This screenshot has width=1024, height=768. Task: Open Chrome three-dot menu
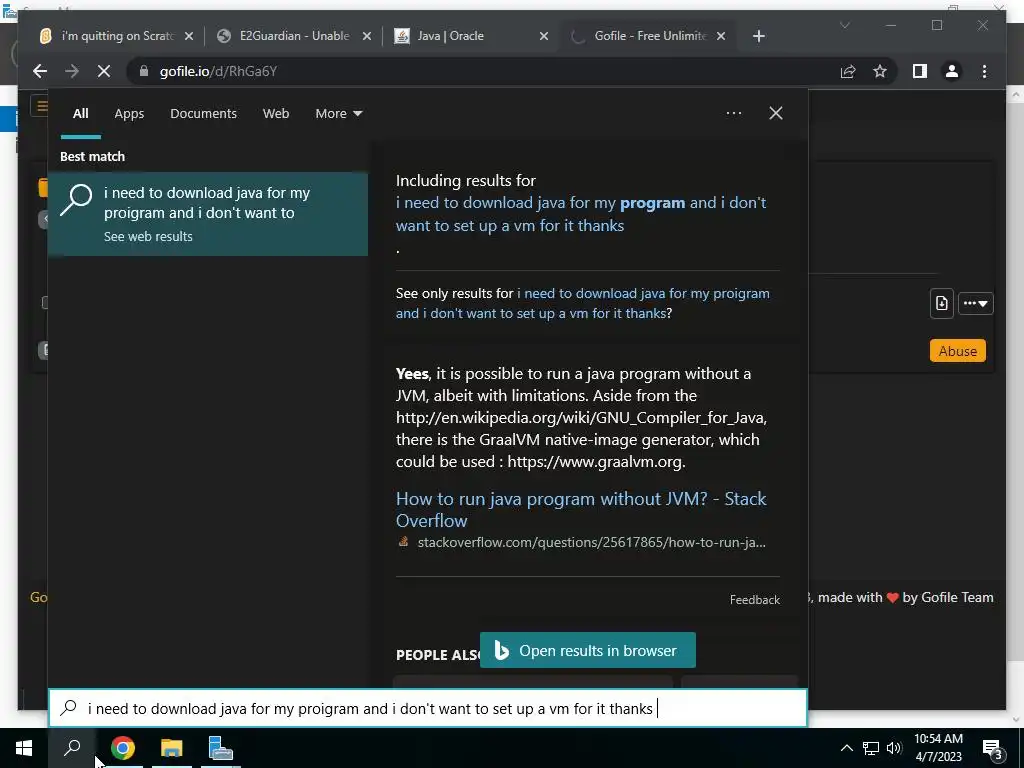tap(984, 71)
